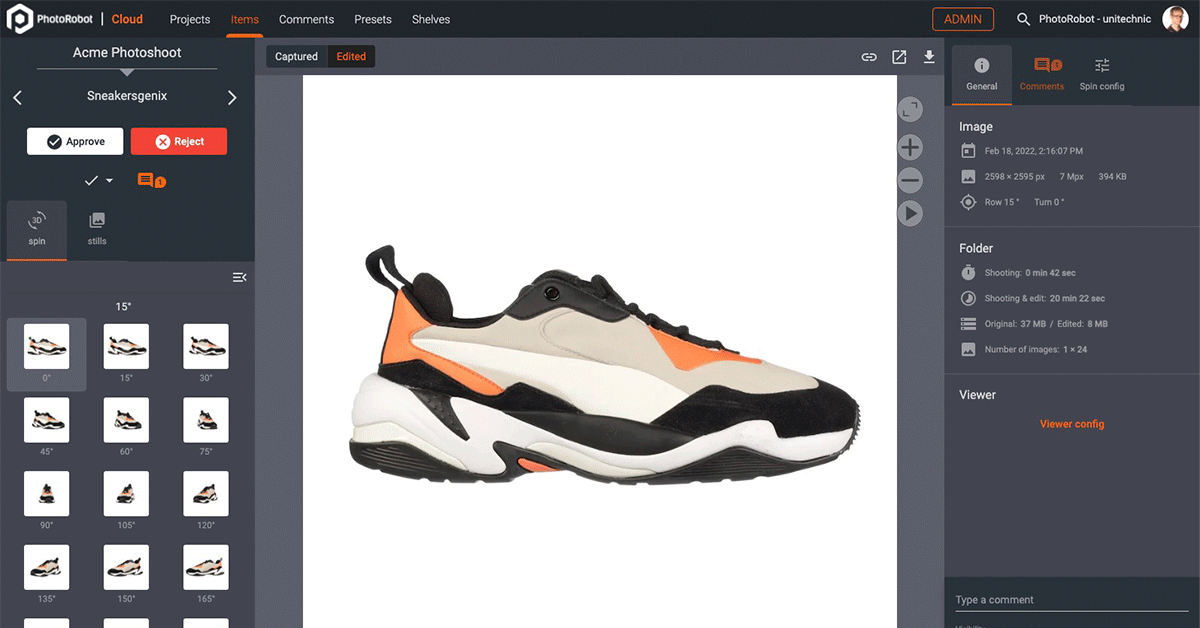Switch to Captured image view

[296, 57]
